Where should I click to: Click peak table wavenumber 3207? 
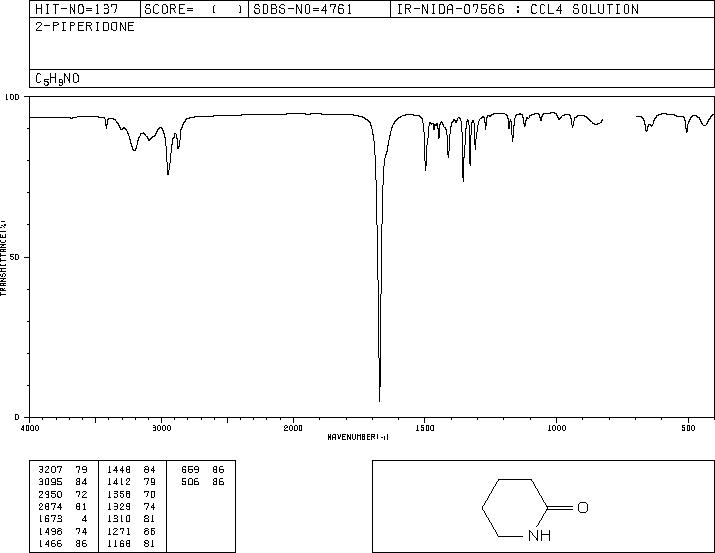click(x=50, y=470)
